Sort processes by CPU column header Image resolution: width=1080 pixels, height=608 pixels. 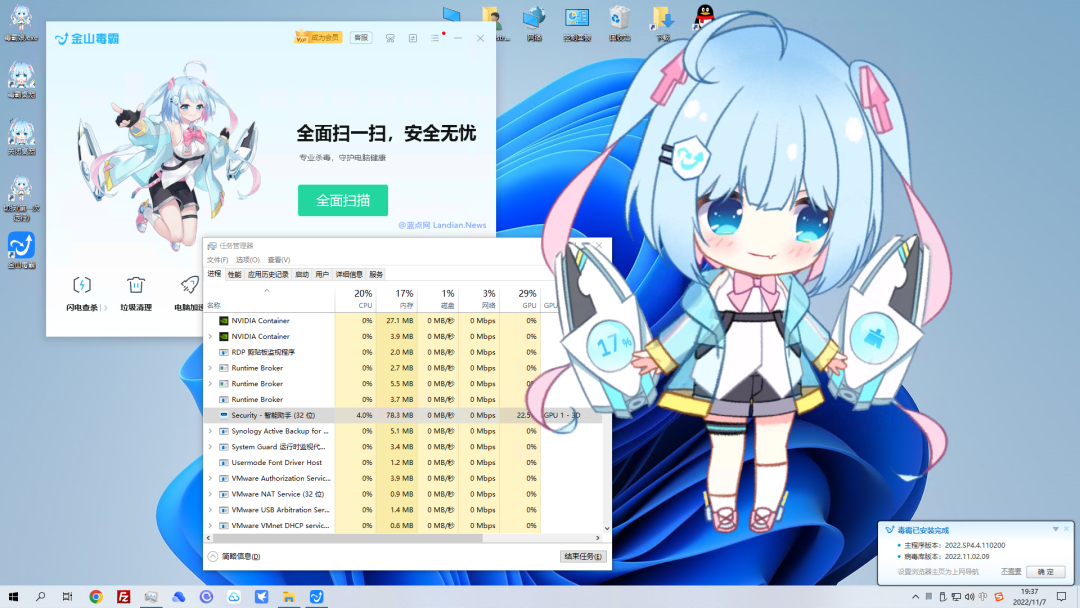tap(355, 299)
